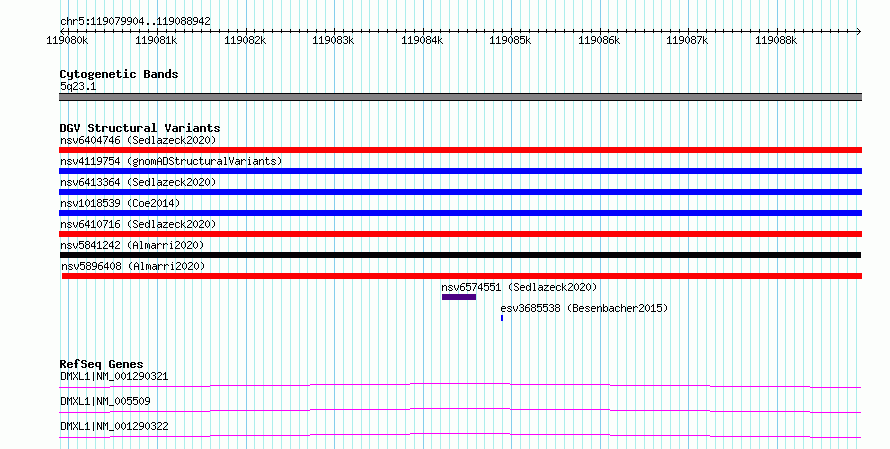Select the blue bar for nsv6413364
890x449 pixels.
tap(460, 192)
